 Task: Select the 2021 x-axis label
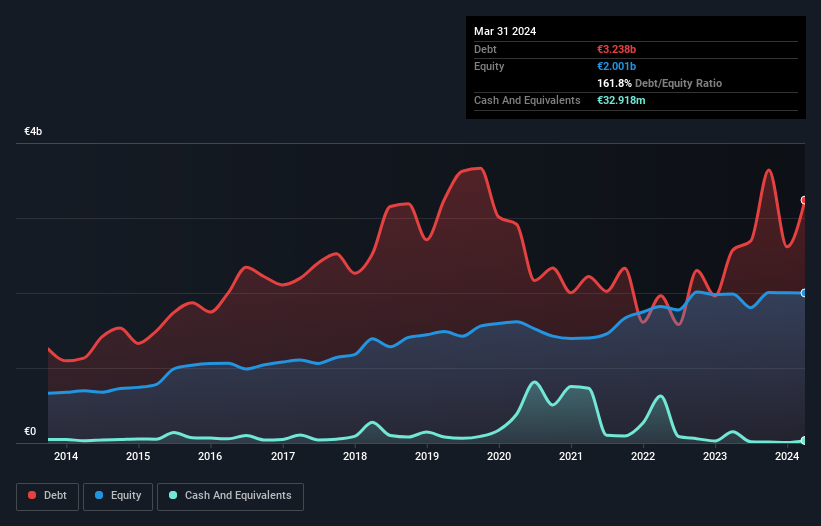pyautogui.click(x=571, y=456)
